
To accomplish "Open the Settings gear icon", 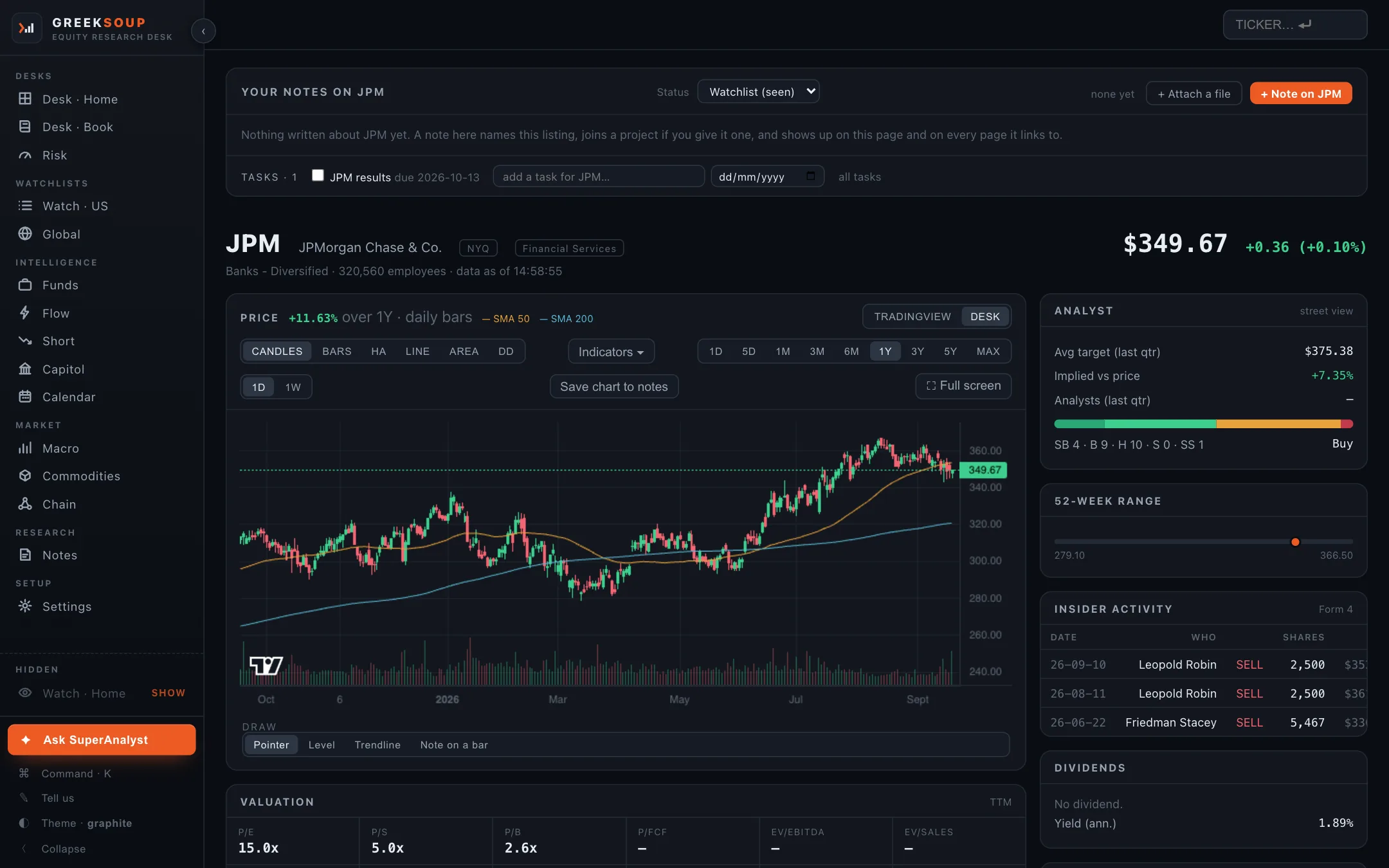I will click(x=25, y=606).
